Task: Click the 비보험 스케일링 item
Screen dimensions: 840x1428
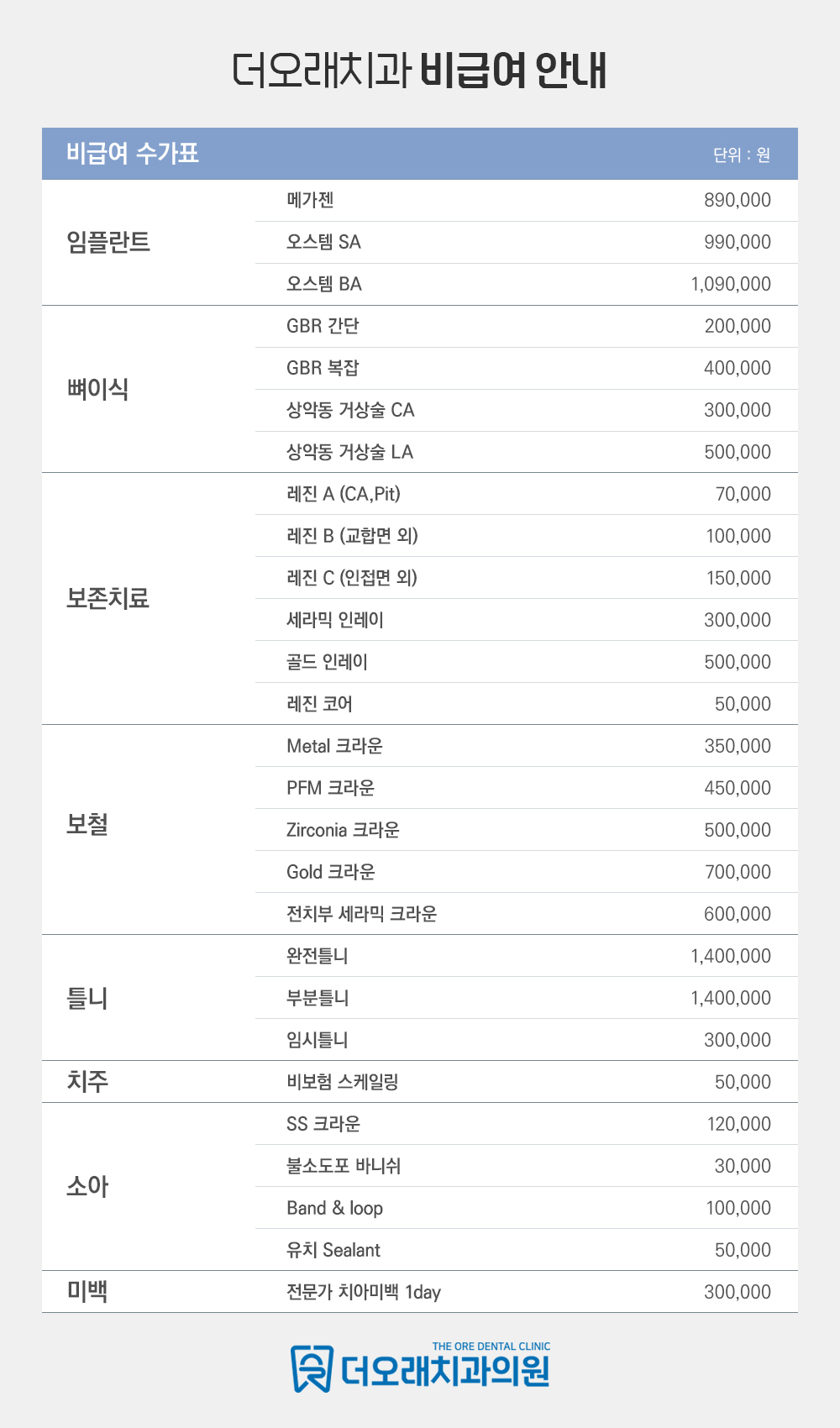Action: (342, 1082)
